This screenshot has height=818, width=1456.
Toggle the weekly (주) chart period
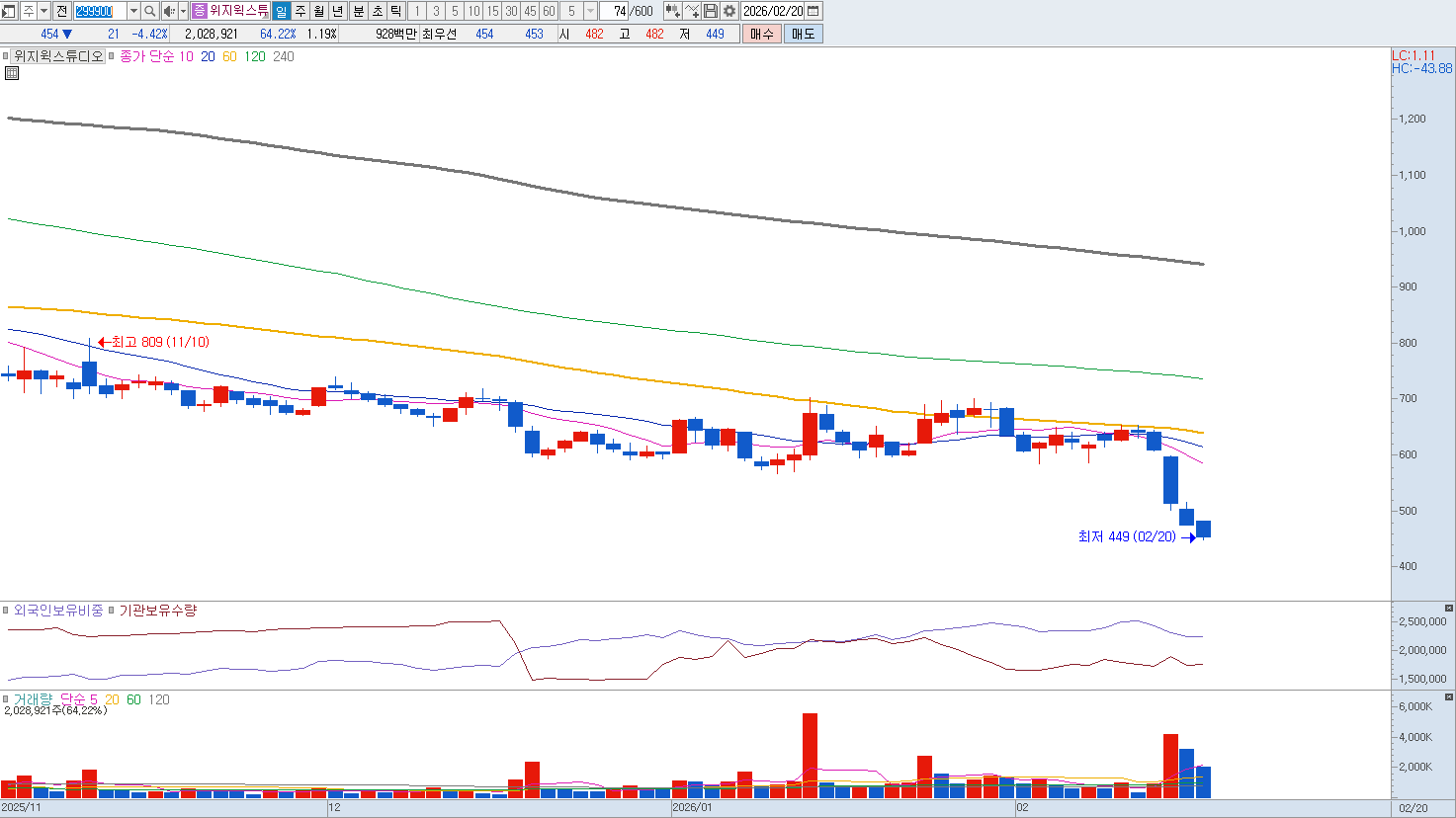click(300, 11)
